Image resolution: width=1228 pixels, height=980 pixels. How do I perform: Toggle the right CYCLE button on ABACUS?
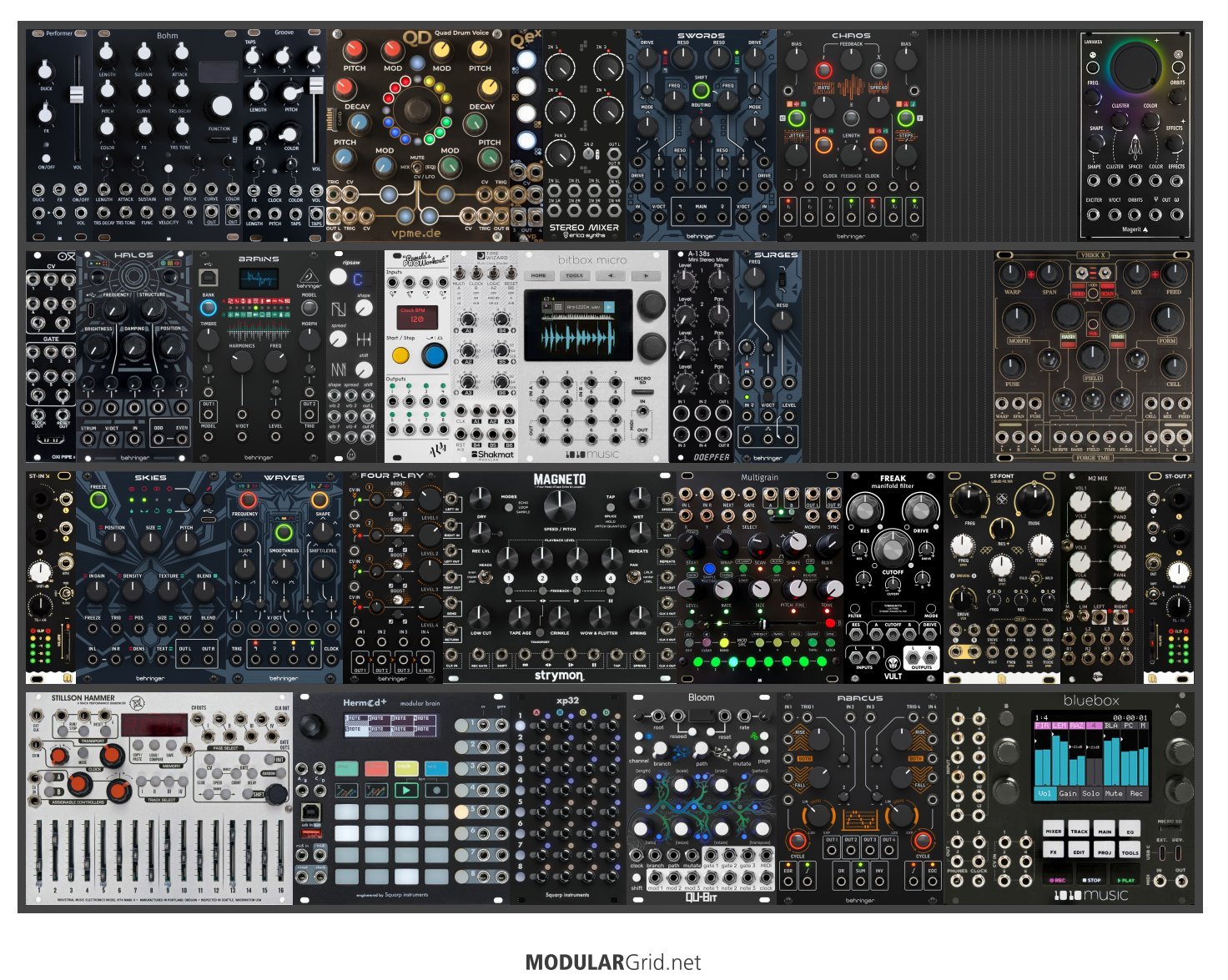pyautogui.click(x=922, y=840)
